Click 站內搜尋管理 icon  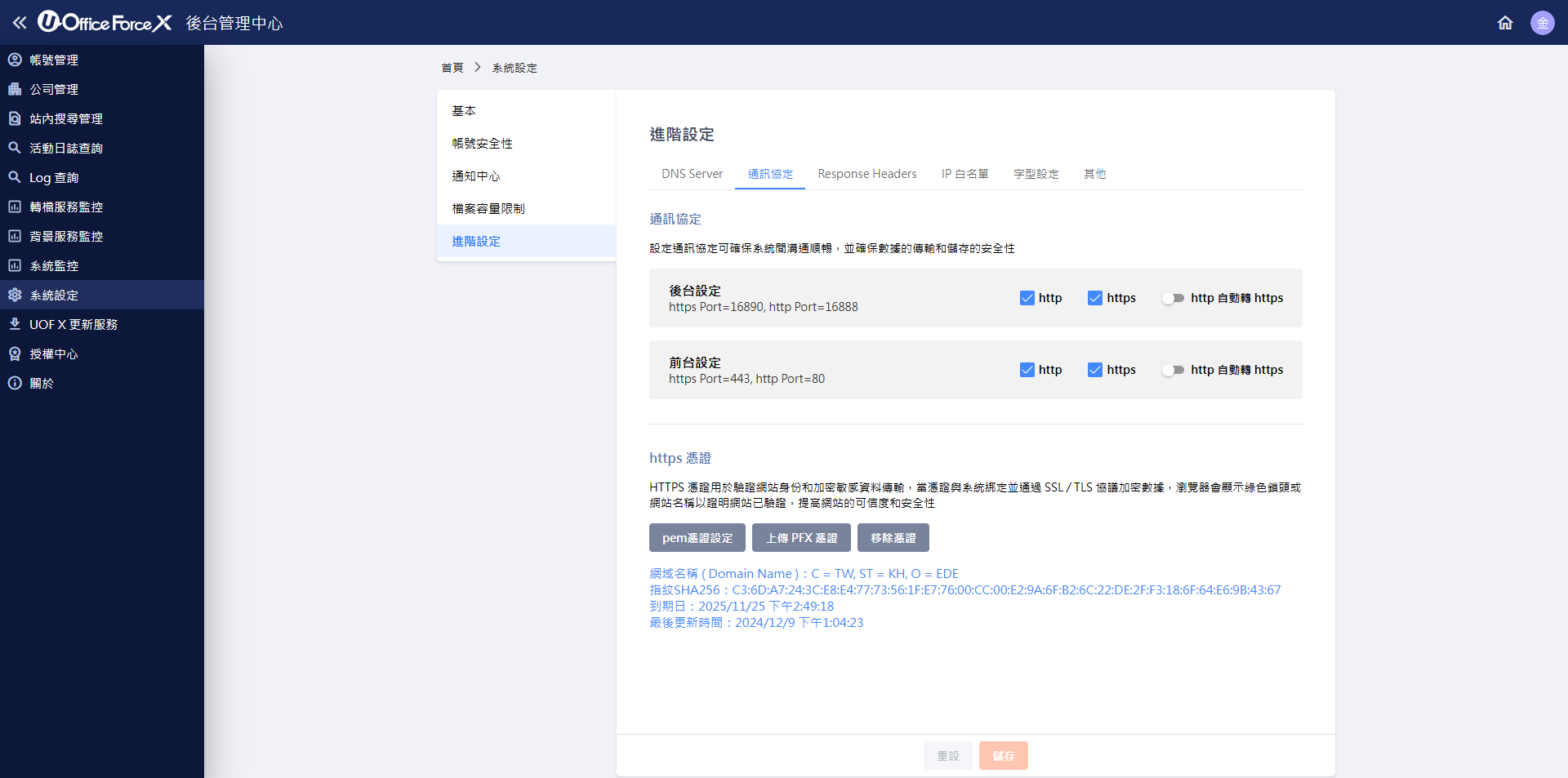[x=15, y=118]
